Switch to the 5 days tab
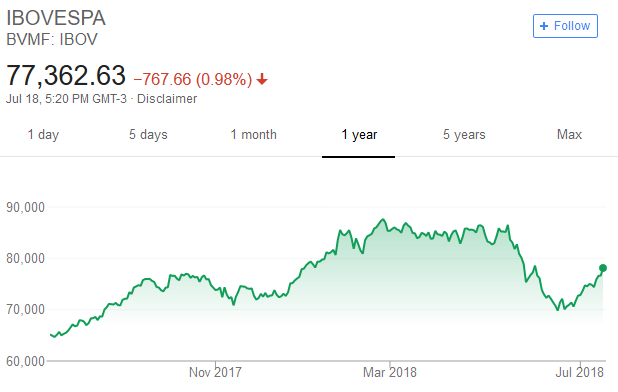Viewport: 618px width, 392px height. (x=148, y=135)
